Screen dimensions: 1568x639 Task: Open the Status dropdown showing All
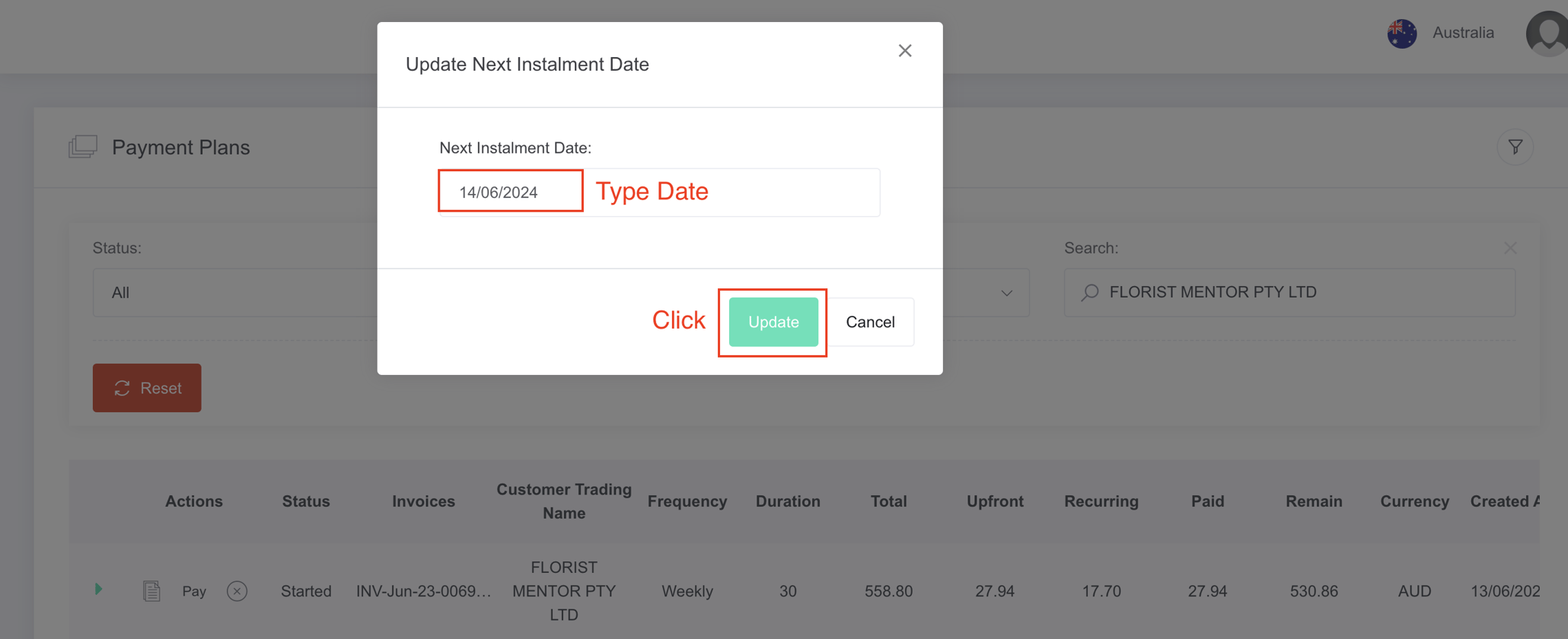tap(235, 292)
